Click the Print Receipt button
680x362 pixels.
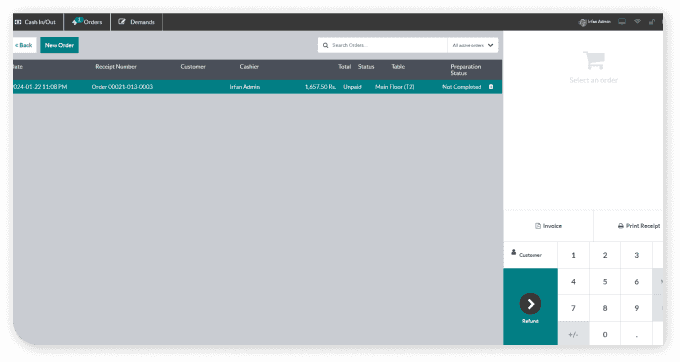coord(628,226)
